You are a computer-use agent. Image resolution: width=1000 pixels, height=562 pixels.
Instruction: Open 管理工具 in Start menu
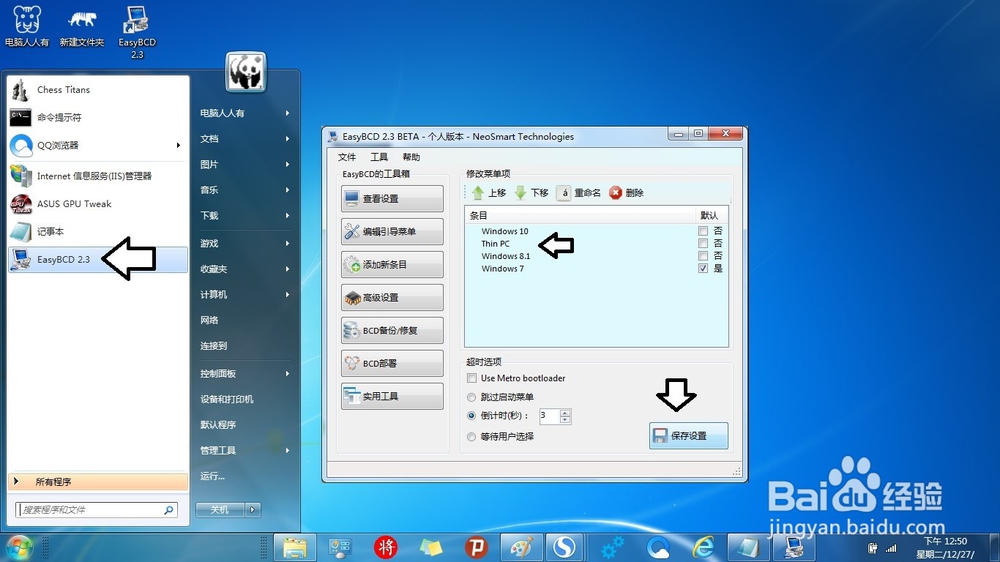click(x=246, y=450)
